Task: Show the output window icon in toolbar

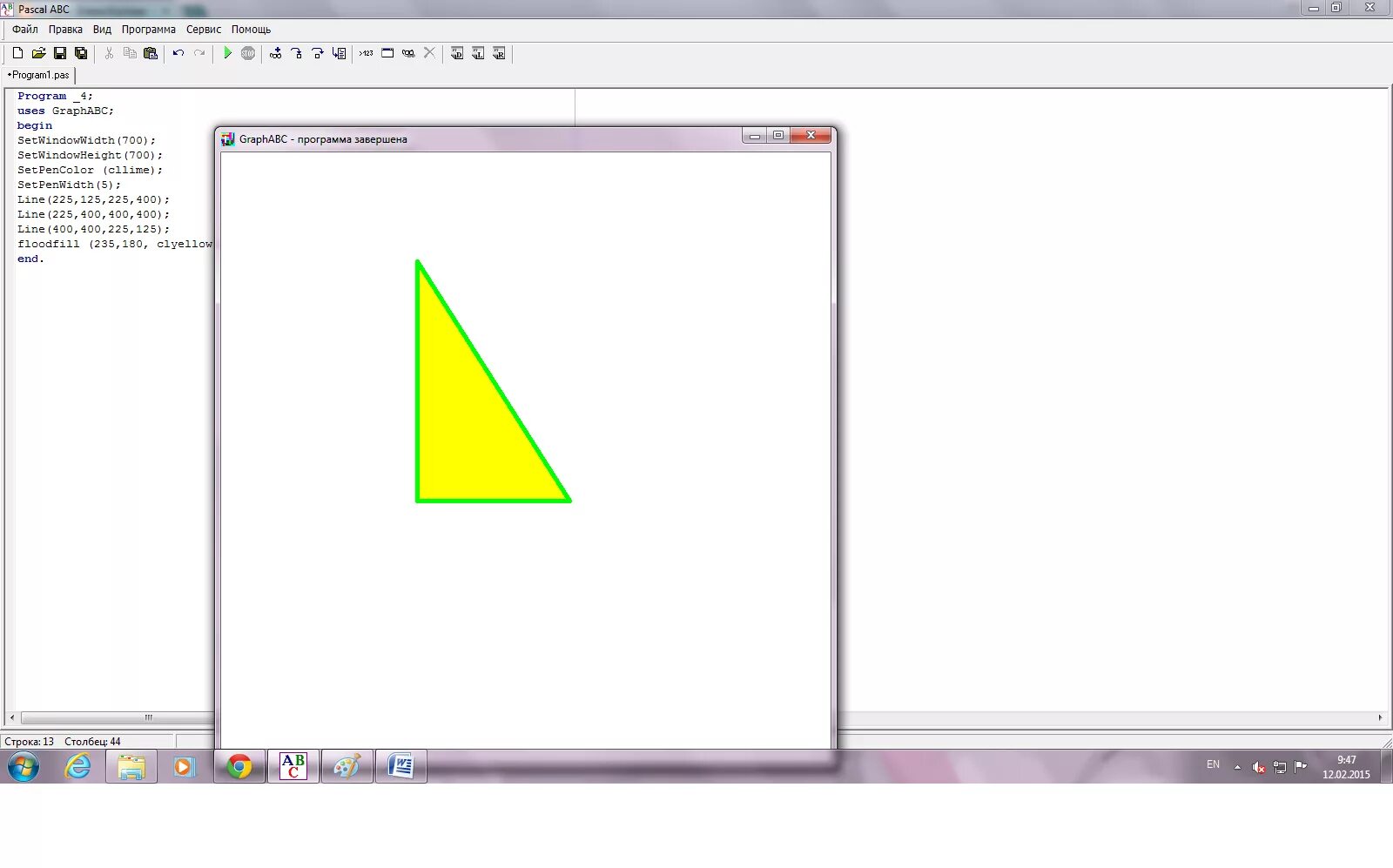Action: [387, 53]
